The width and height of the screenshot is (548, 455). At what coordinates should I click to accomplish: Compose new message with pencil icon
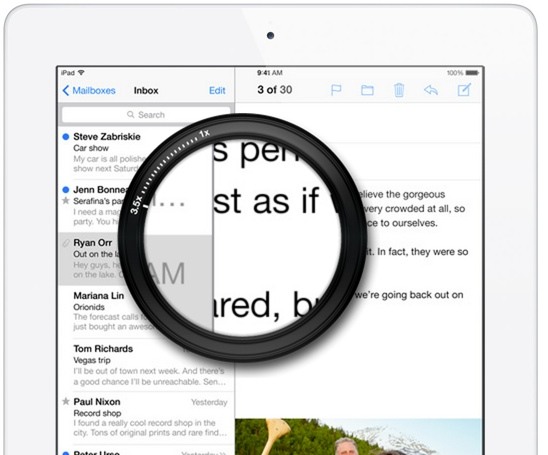coord(464,89)
